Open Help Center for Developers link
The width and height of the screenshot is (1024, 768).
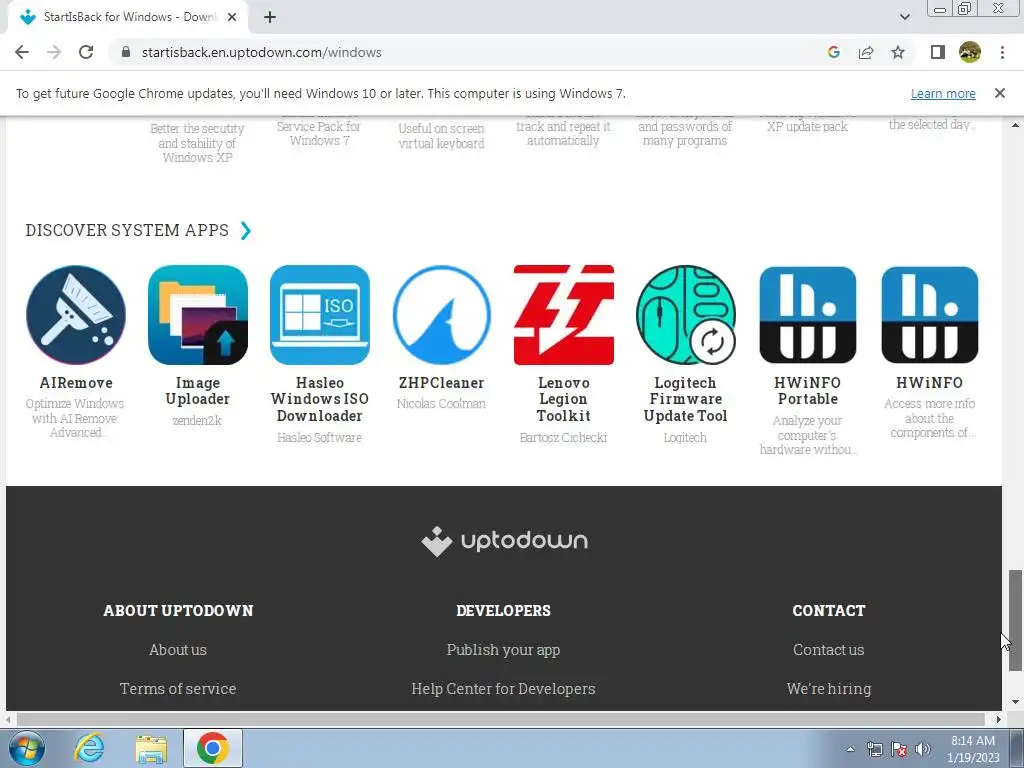click(504, 689)
